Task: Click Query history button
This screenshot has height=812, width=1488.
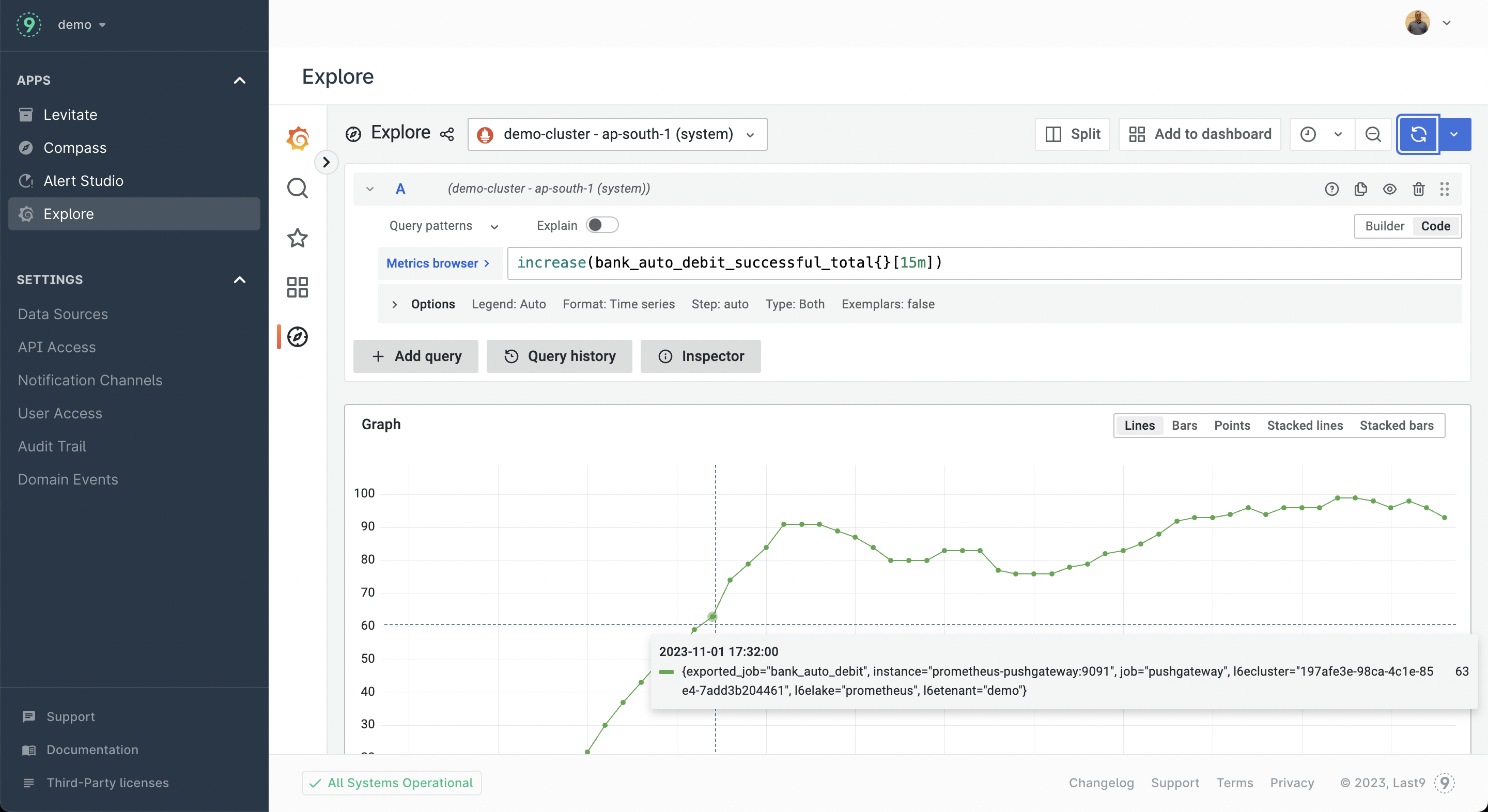Action: point(559,356)
